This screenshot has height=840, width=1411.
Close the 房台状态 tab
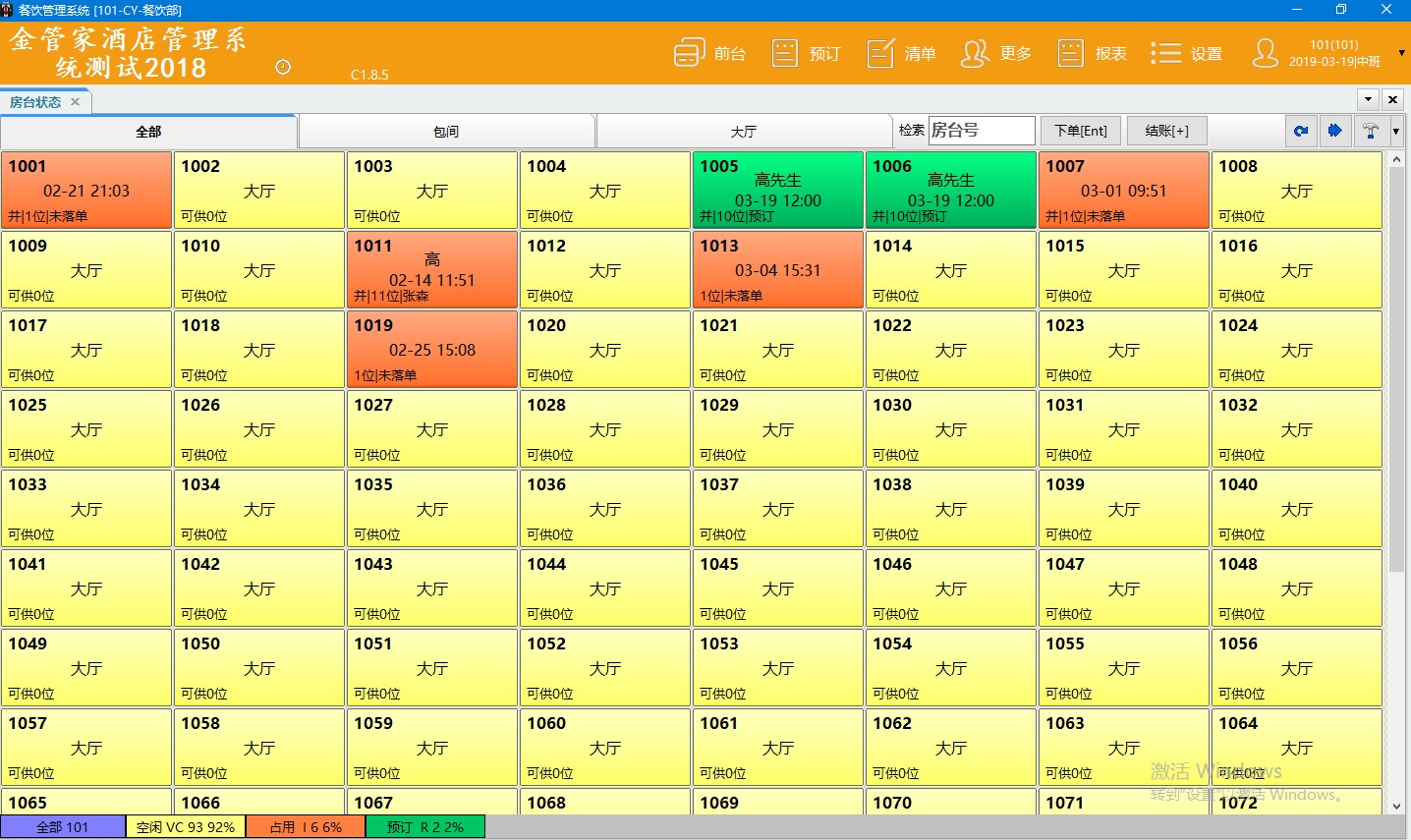[x=75, y=102]
